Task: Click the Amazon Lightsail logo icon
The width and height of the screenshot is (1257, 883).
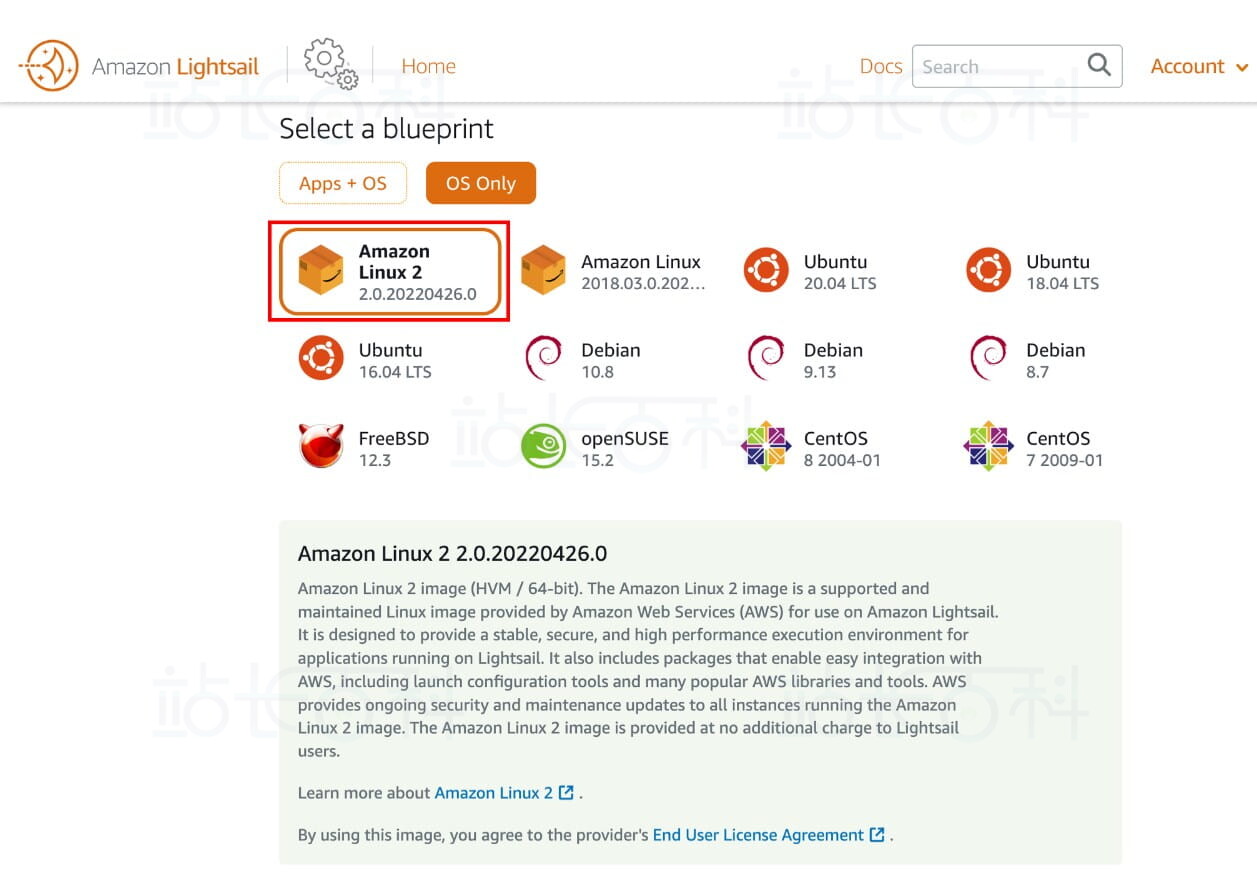Action: (49, 66)
